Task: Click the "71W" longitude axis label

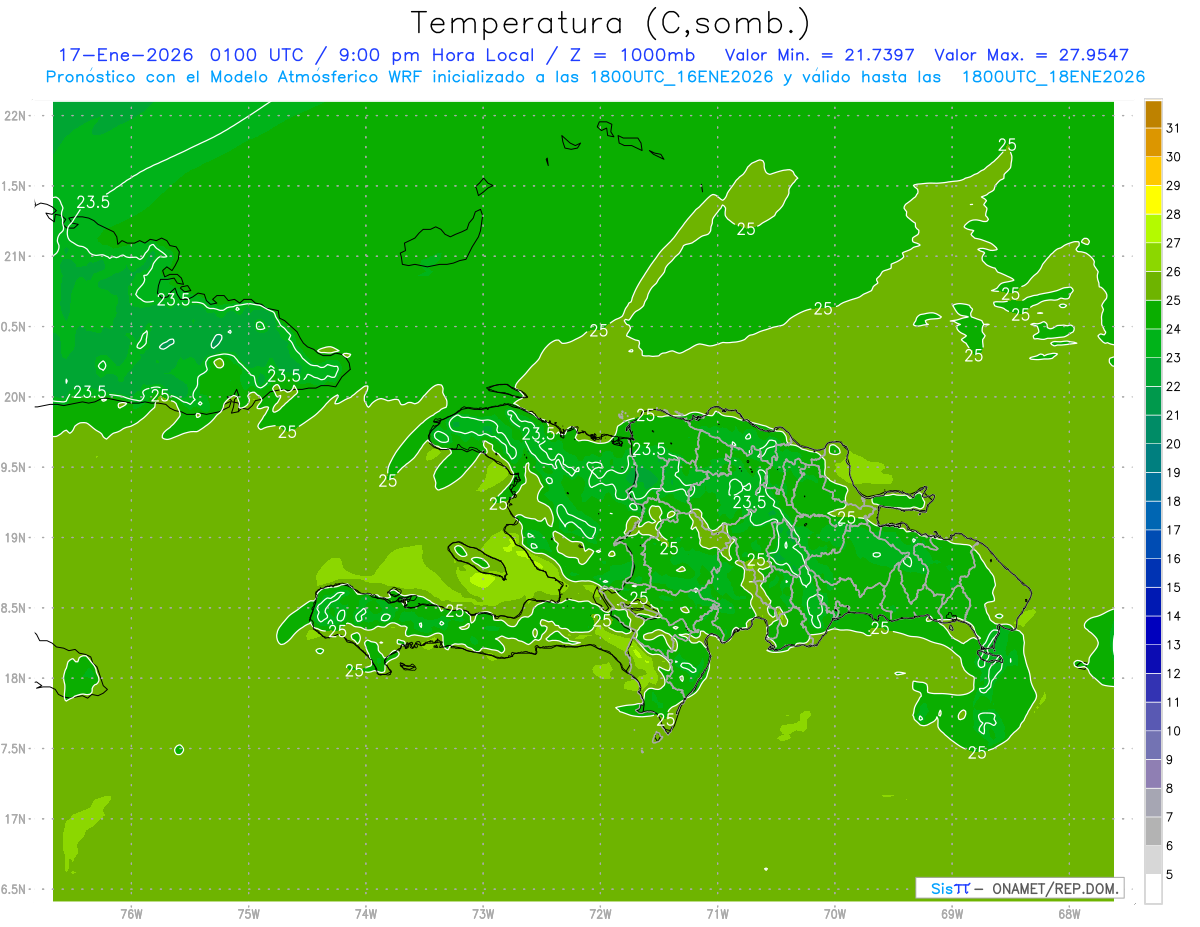Action: coord(717,914)
